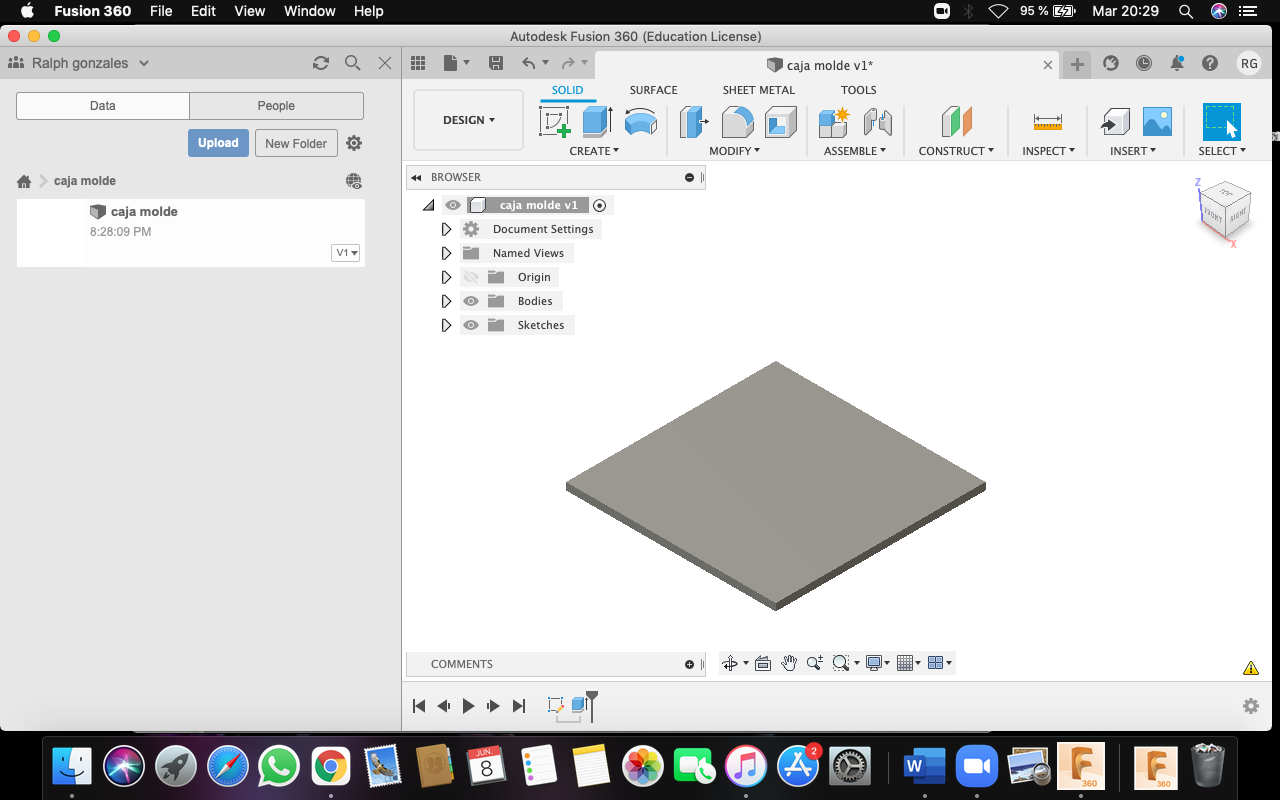Image resolution: width=1280 pixels, height=800 pixels.
Task: Select the Extrude tool
Action: click(597, 122)
